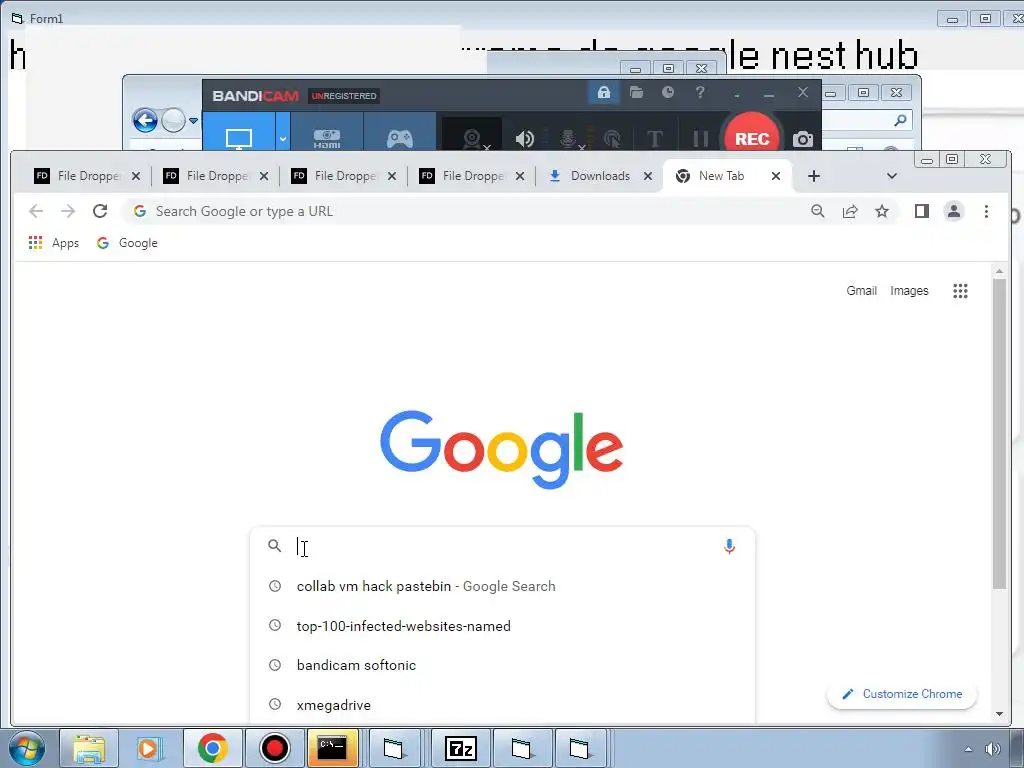Switch to the first File Dropper tab
1024x768 pixels.
coord(88,176)
